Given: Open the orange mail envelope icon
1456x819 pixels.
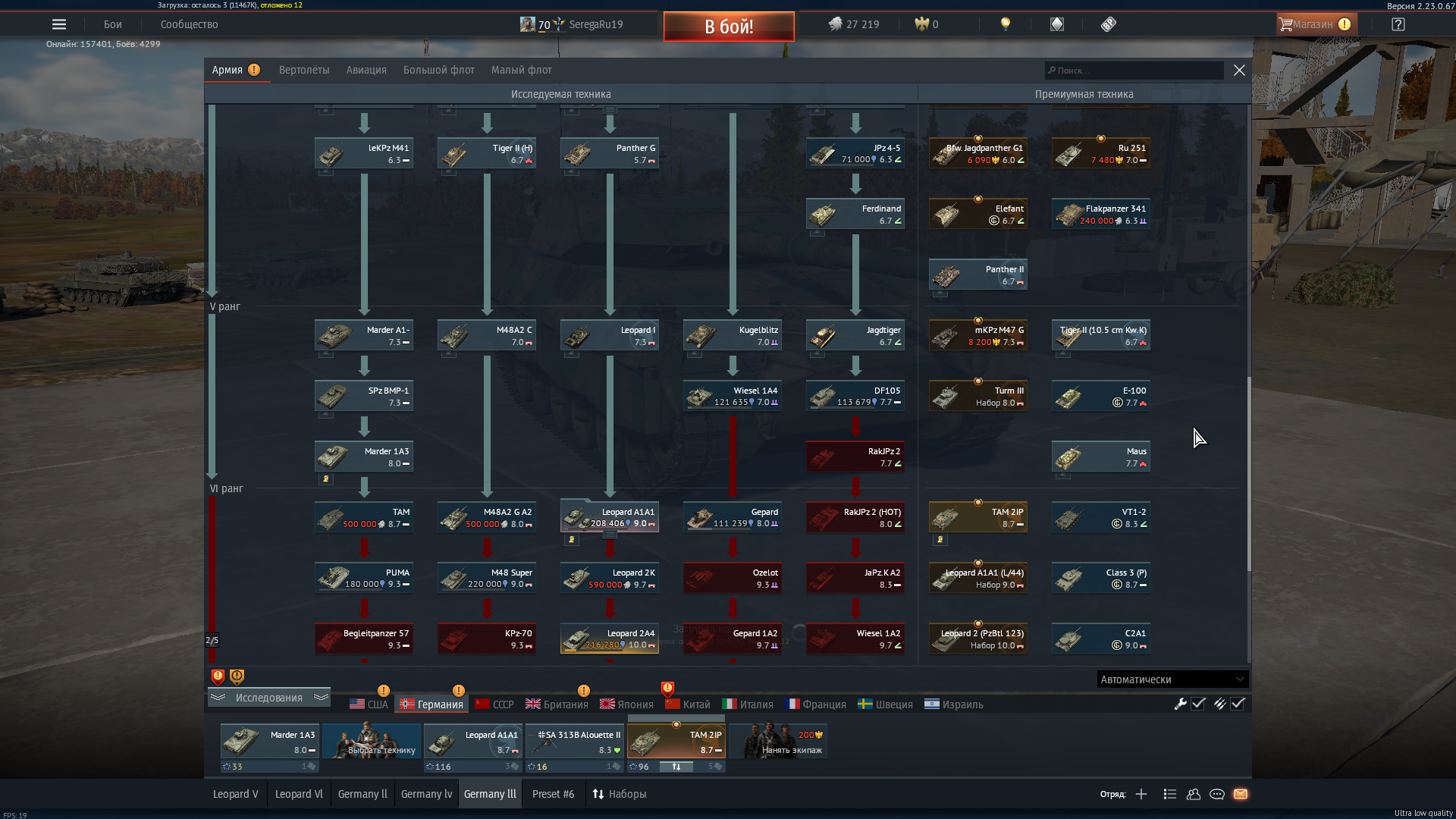Looking at the screenshot, I should [1241, 794].
